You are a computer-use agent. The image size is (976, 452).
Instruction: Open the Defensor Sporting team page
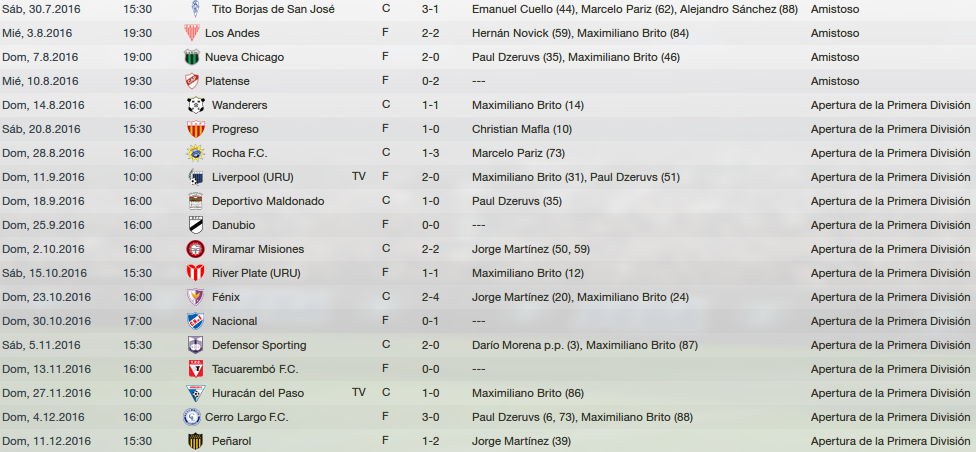[259, 346]
